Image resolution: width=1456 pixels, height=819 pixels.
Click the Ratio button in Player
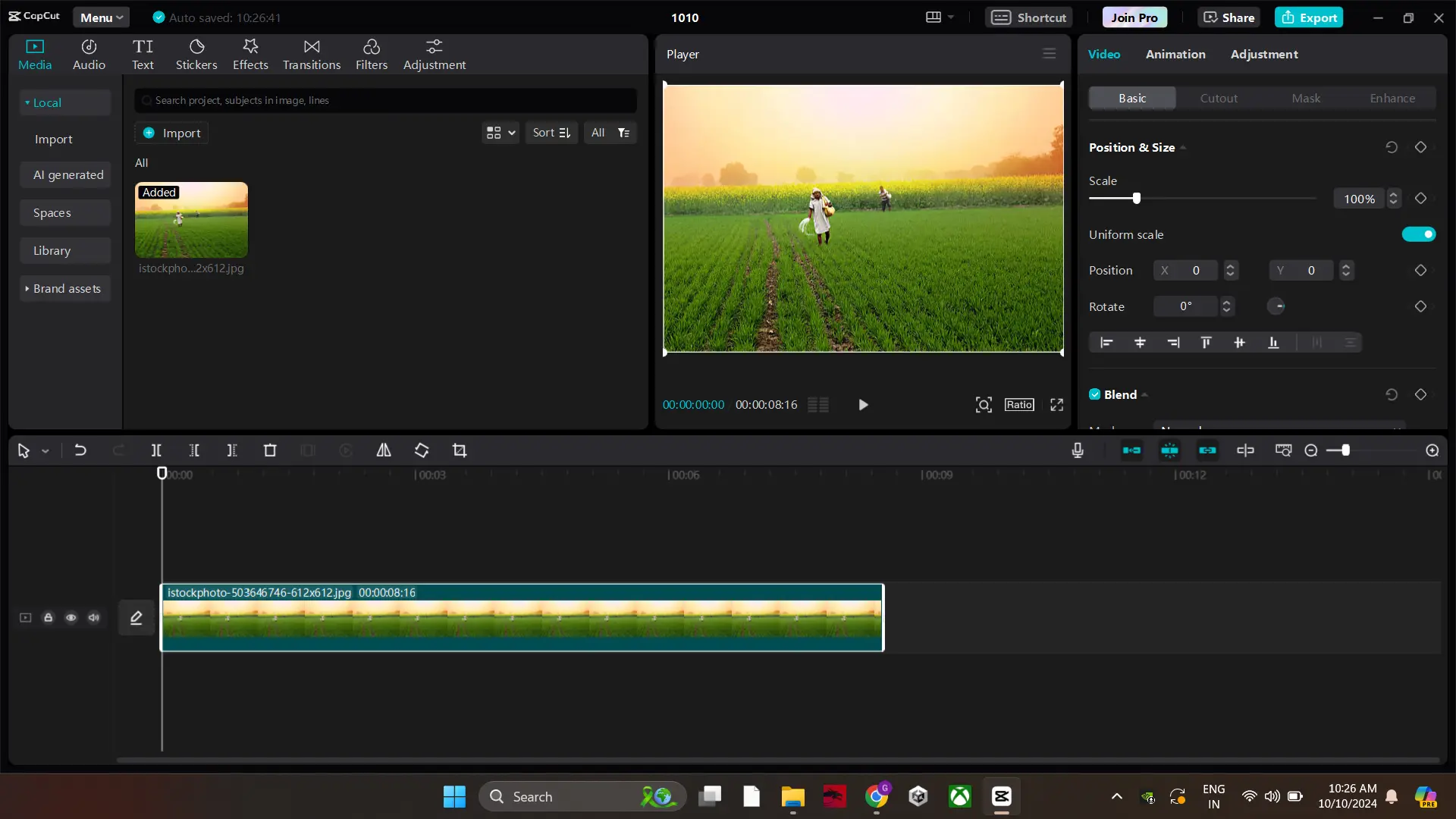pos(1019,405)
